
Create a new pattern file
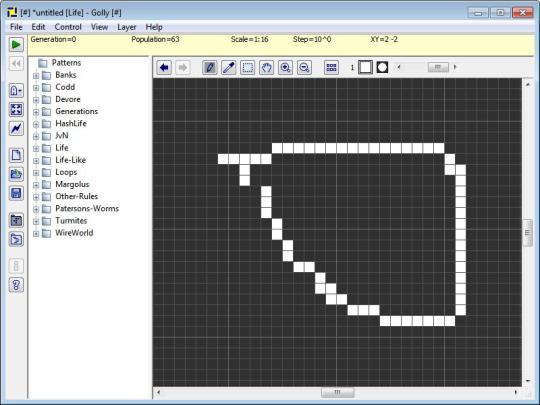point(16,155)
